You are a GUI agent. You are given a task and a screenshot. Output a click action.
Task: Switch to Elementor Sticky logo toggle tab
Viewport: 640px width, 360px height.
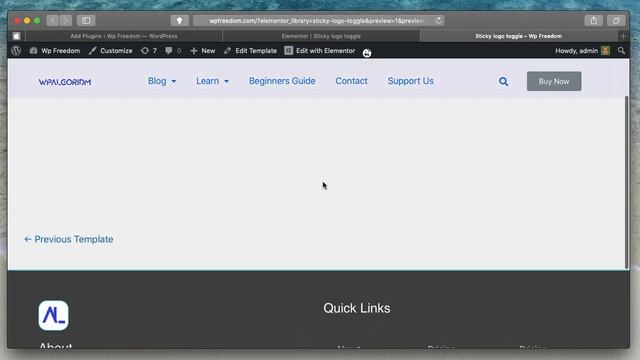321,36
